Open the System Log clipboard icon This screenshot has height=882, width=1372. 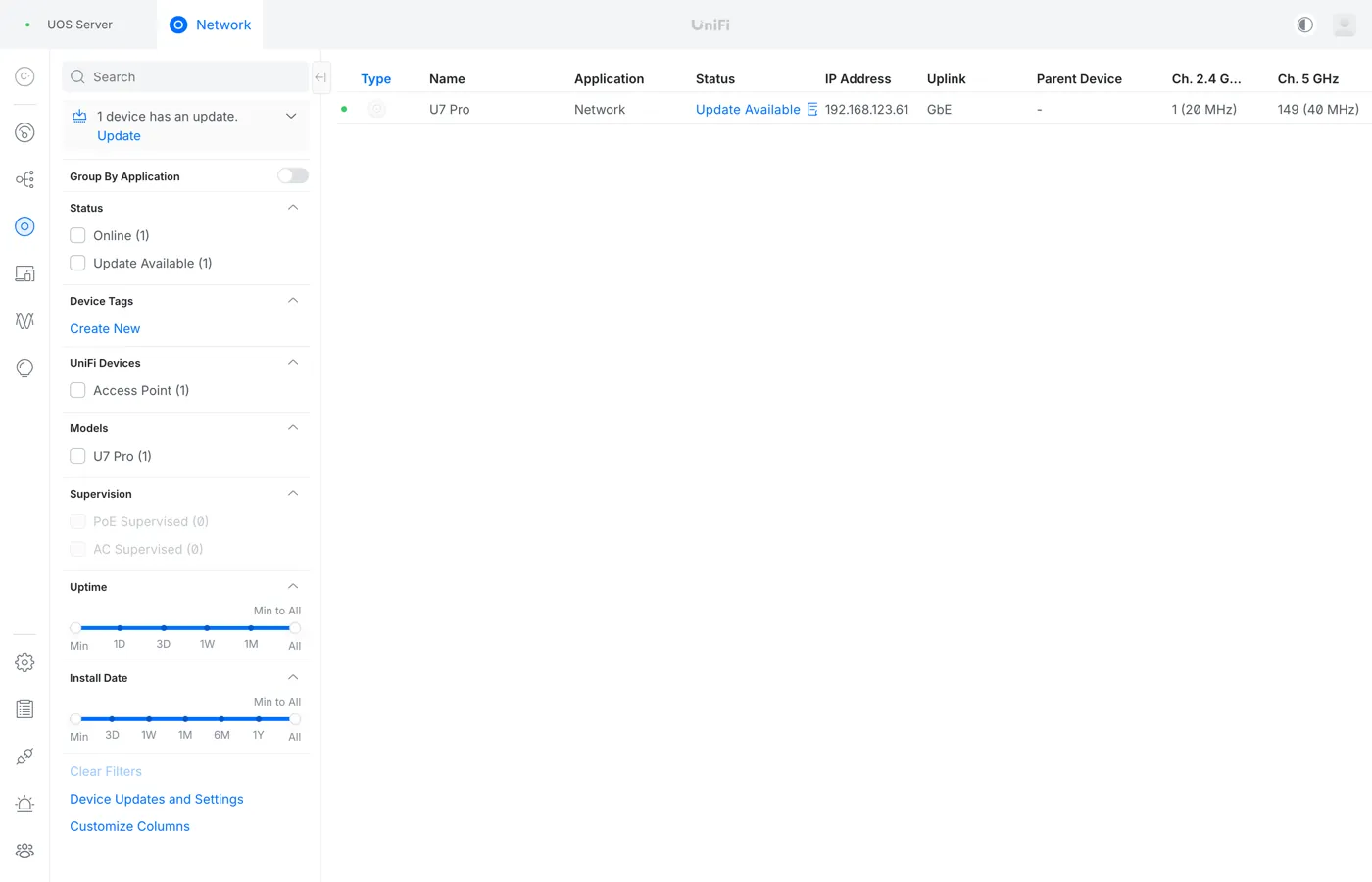[x=24, y=710]
